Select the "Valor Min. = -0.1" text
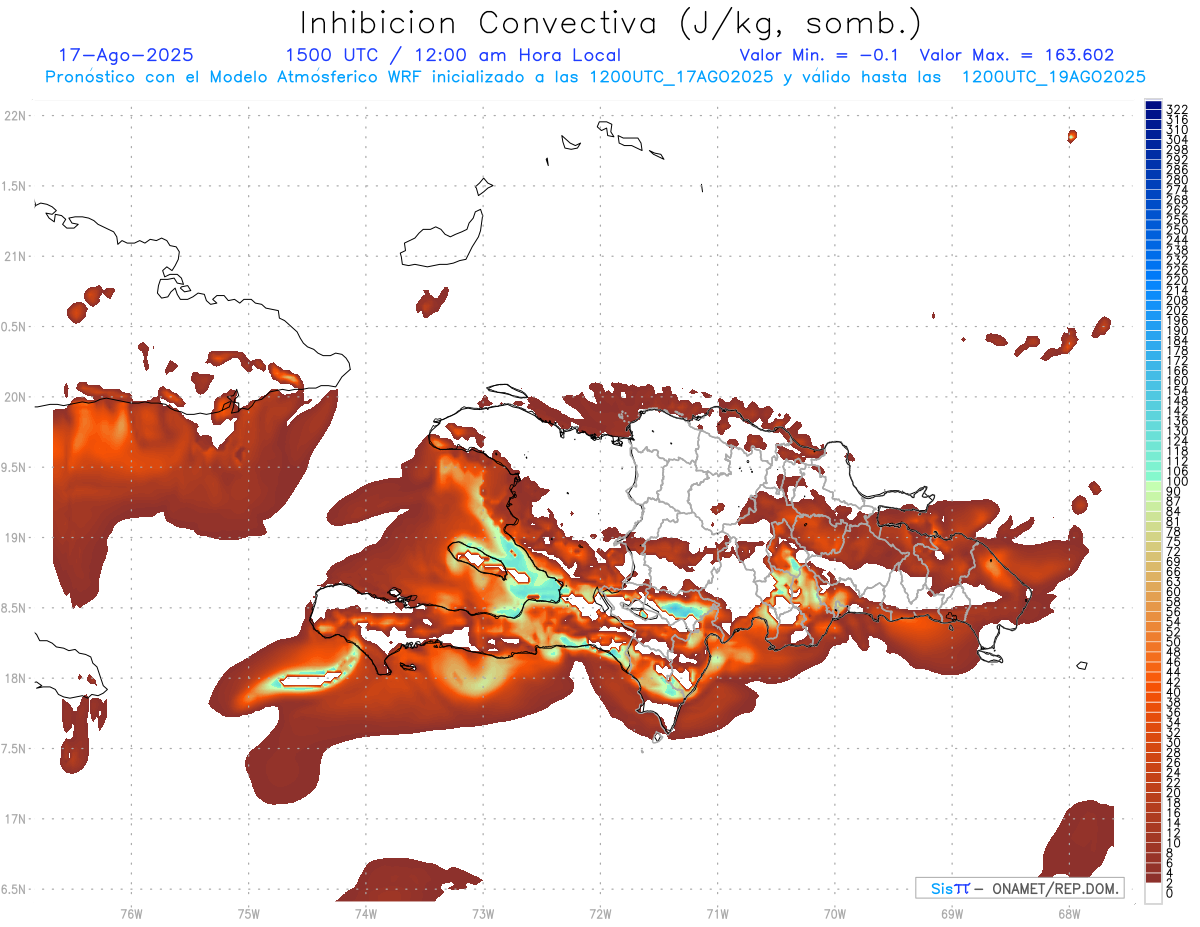This screenshot has width=1200, height=927. pos(819,55)
